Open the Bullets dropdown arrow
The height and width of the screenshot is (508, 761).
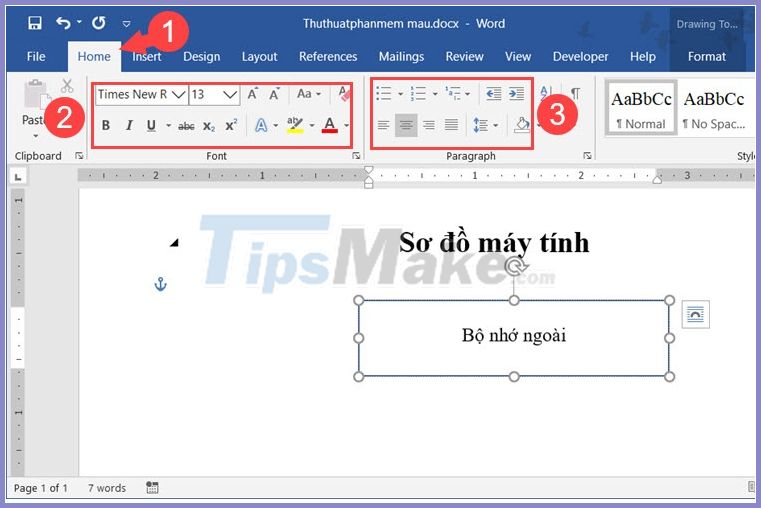400,94
